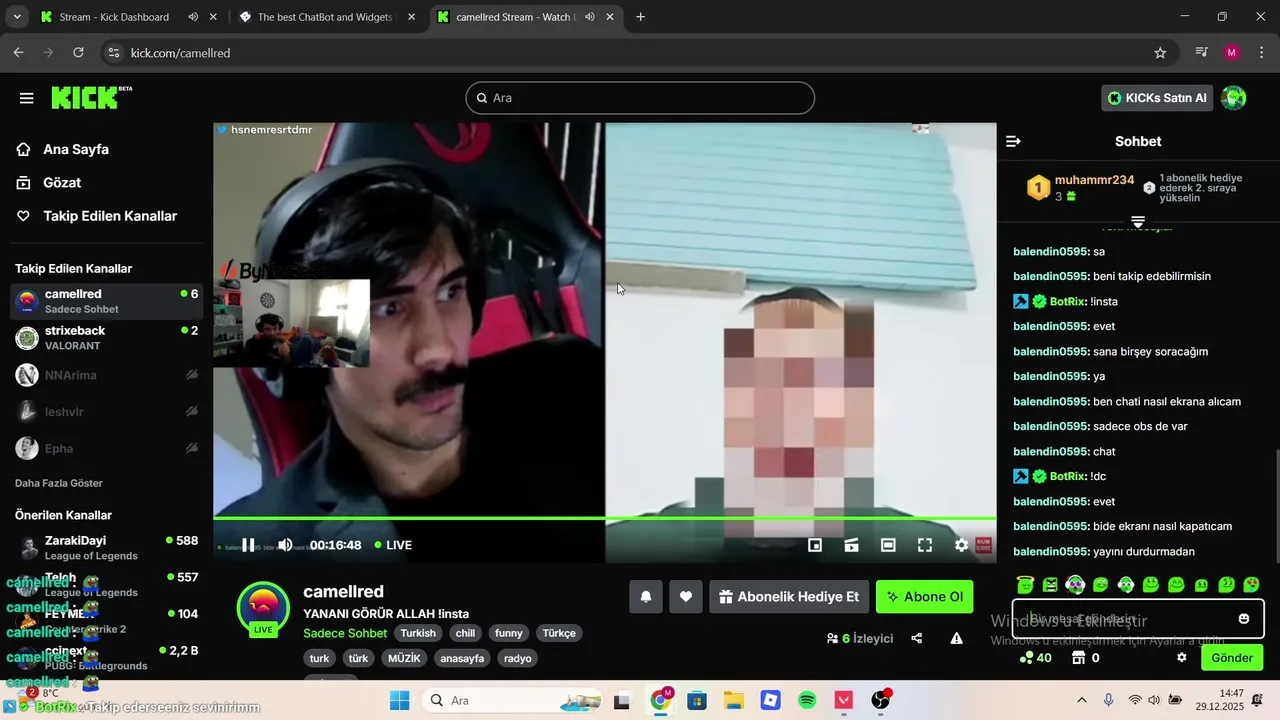Select the chill tag
Image resolution: width=1280 pixels, height=720 pixels.
click(x=465, y=633)
